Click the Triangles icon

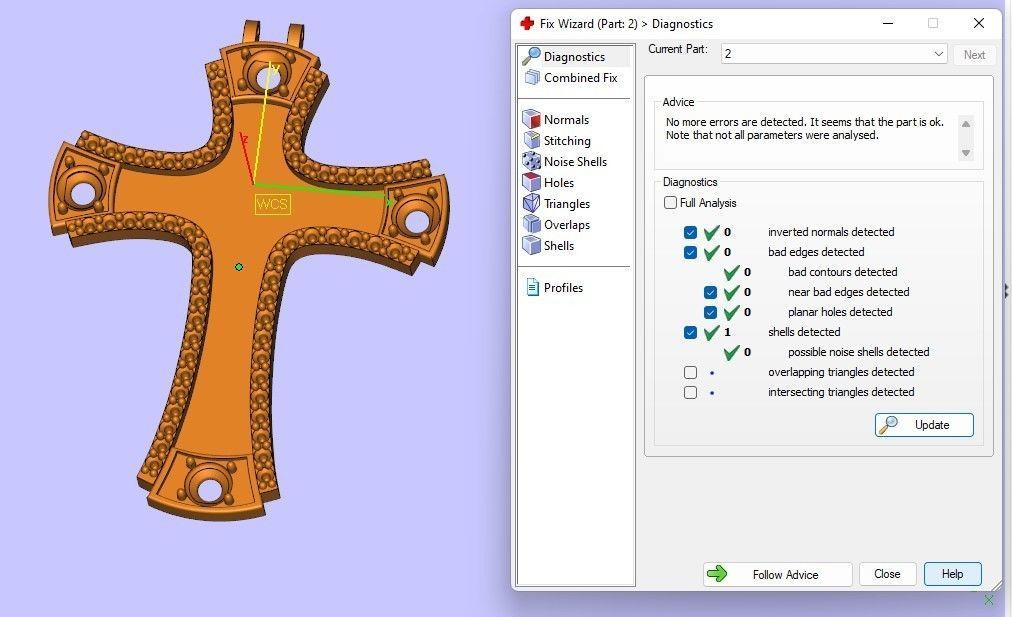tap(531, 203)
